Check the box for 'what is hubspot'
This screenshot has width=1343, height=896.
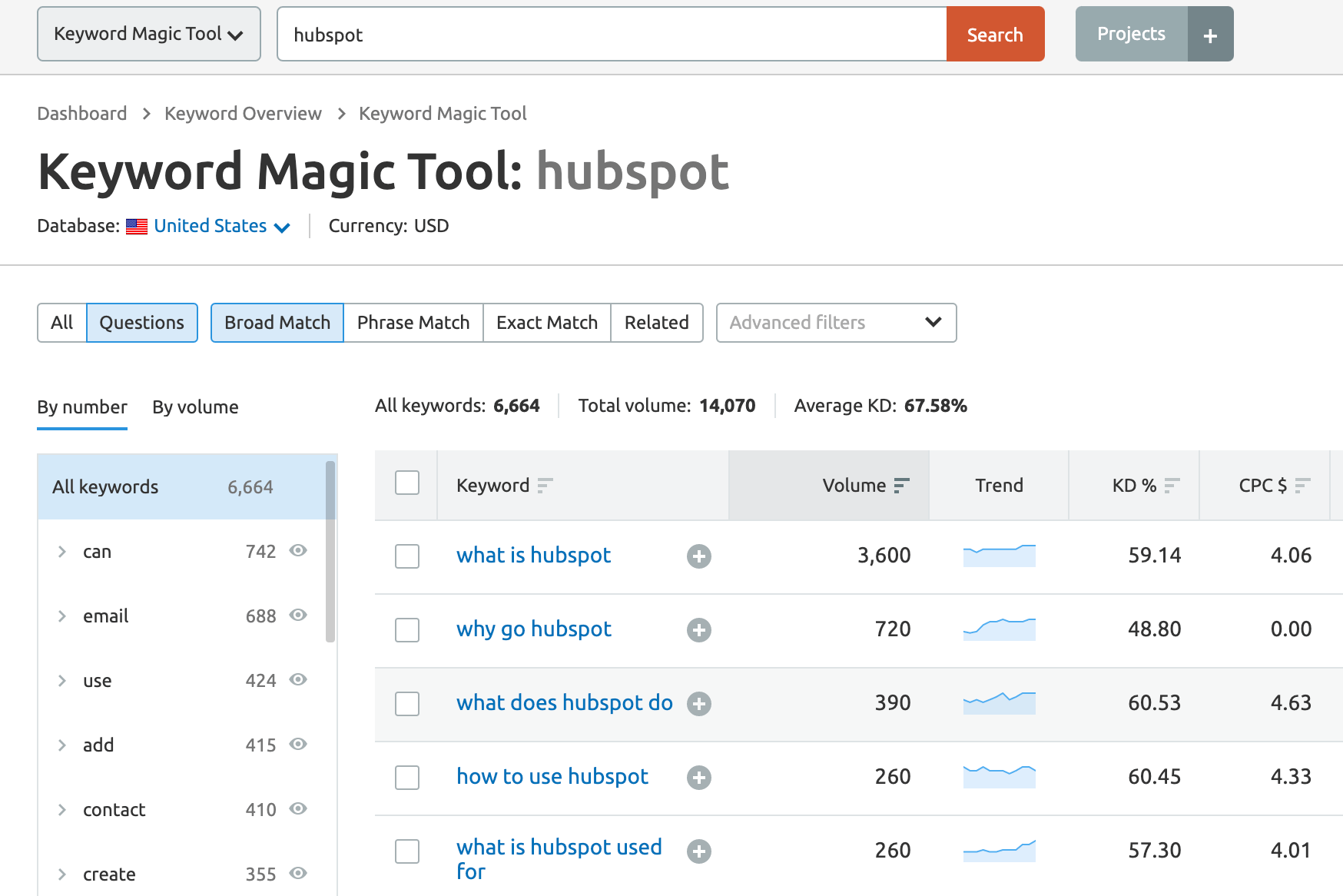407,556
